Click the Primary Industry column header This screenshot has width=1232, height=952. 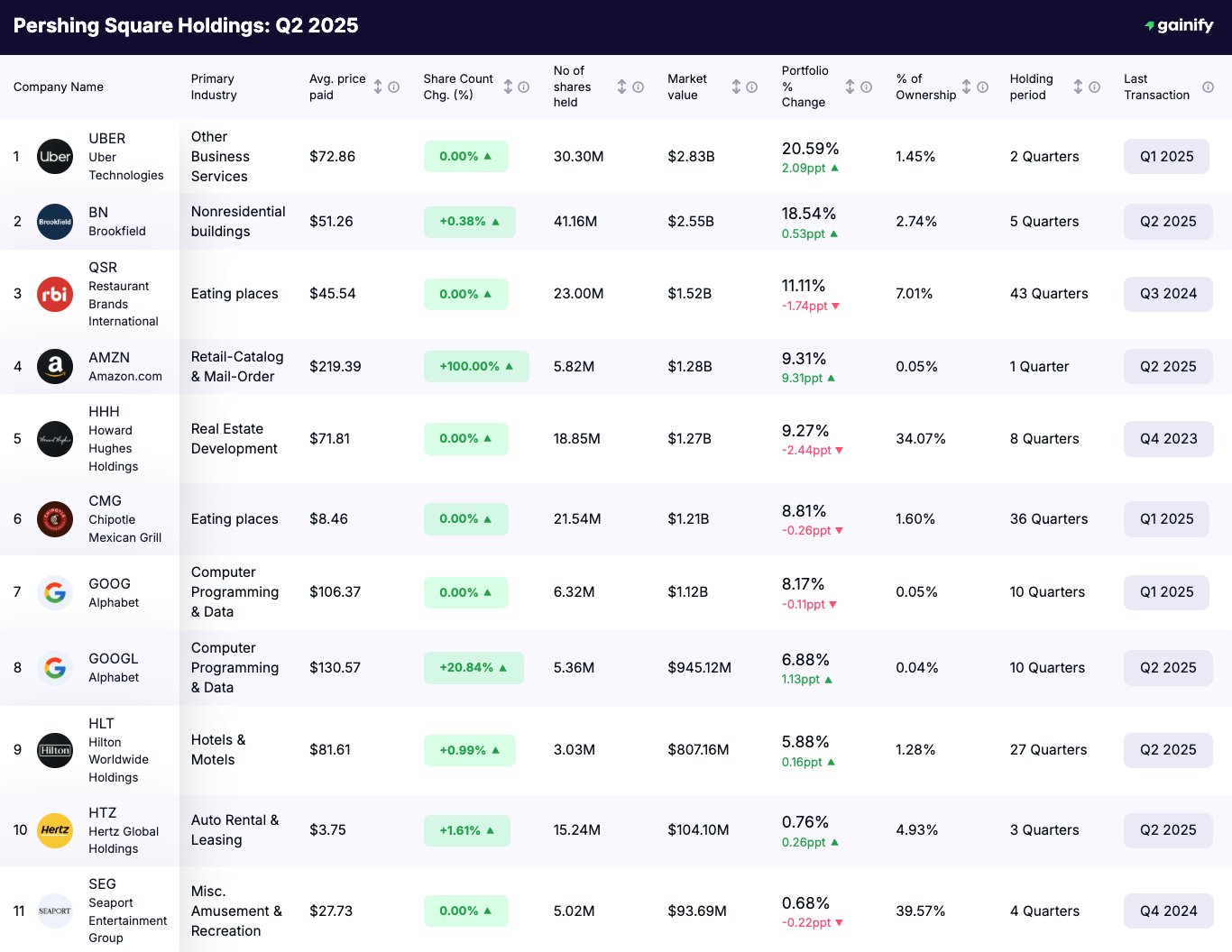tap(214, 87)
